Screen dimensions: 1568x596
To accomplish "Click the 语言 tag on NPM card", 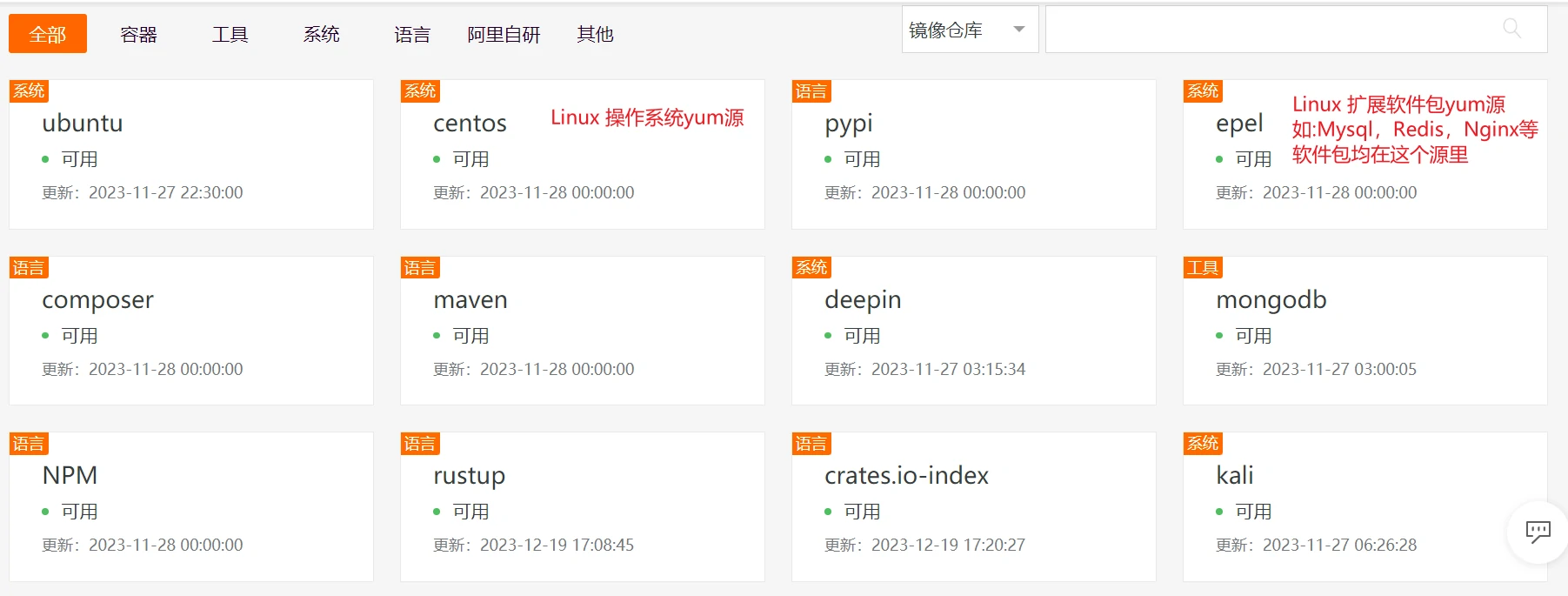I will [x=29, y=444].
